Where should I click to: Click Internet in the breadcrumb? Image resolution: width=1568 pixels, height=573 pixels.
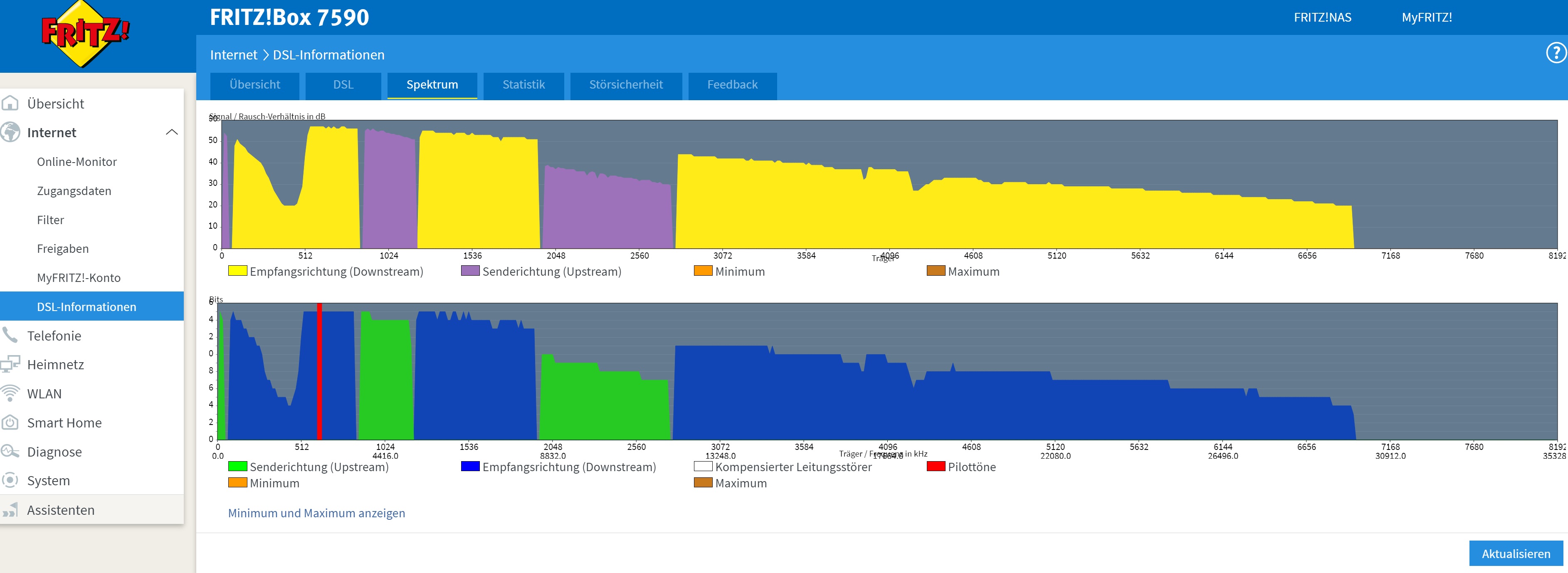point(233,55)
